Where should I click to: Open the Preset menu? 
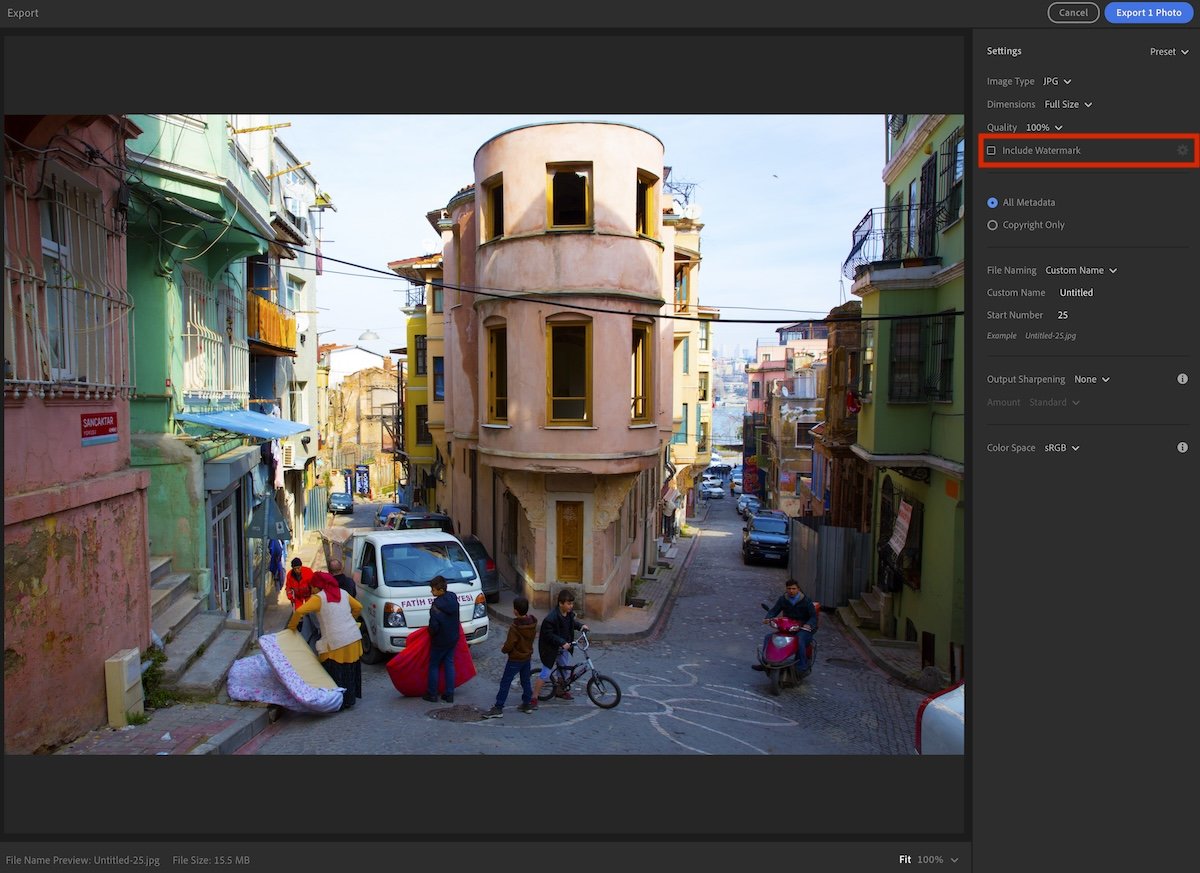pos(1168,51)
